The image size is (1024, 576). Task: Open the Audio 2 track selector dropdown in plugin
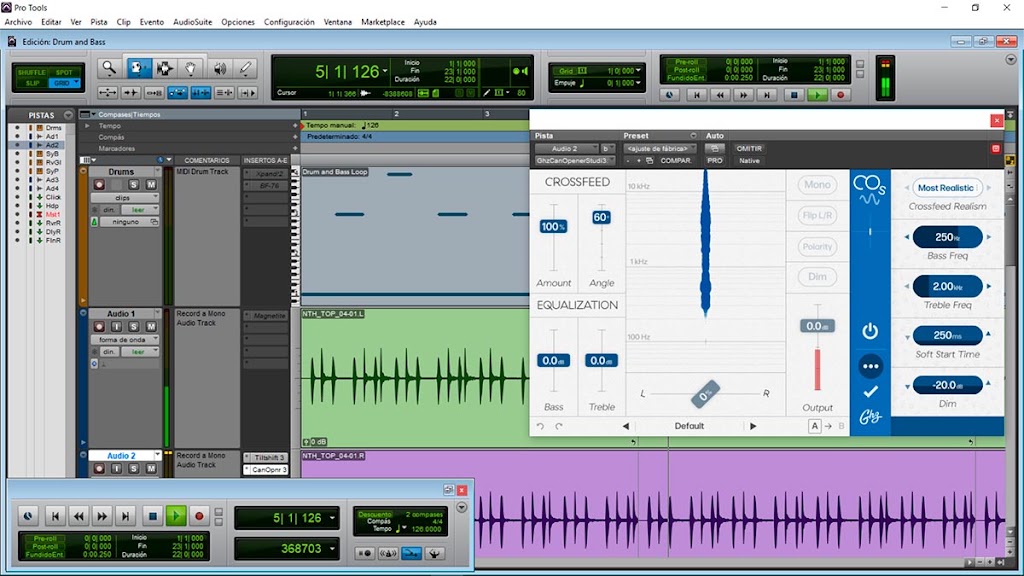pyautogui.click(x=566, y=149)
